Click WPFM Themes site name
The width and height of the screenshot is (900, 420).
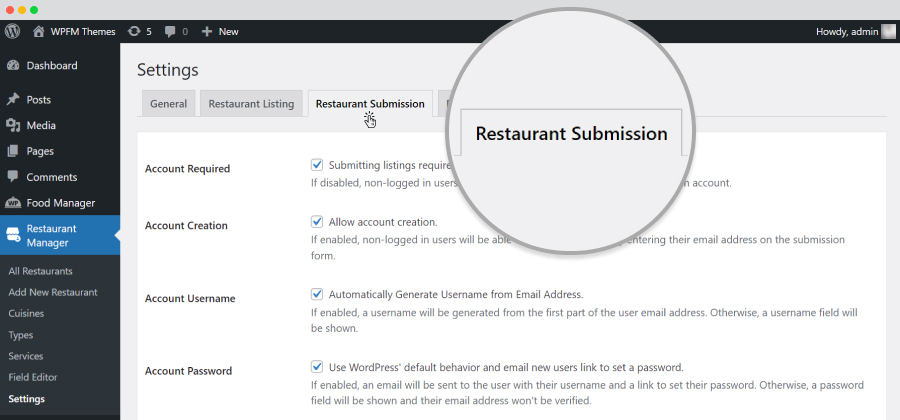coord(83,32)
